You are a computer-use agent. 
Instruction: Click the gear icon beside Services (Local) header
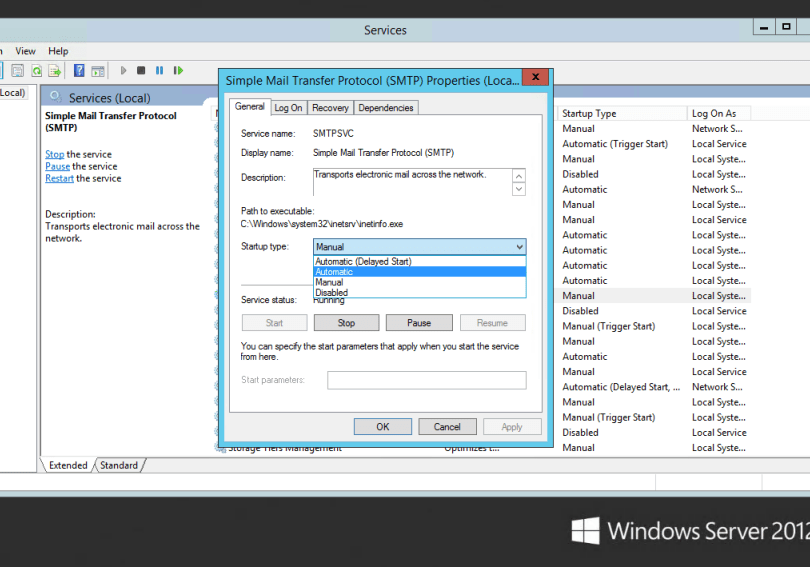(x=55, y=97)
